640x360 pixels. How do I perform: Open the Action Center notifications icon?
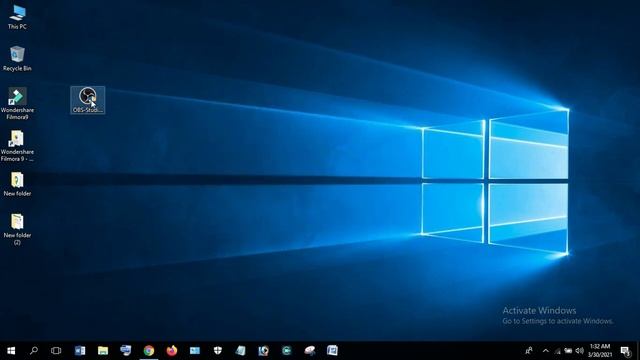click(x=625, y=351)
